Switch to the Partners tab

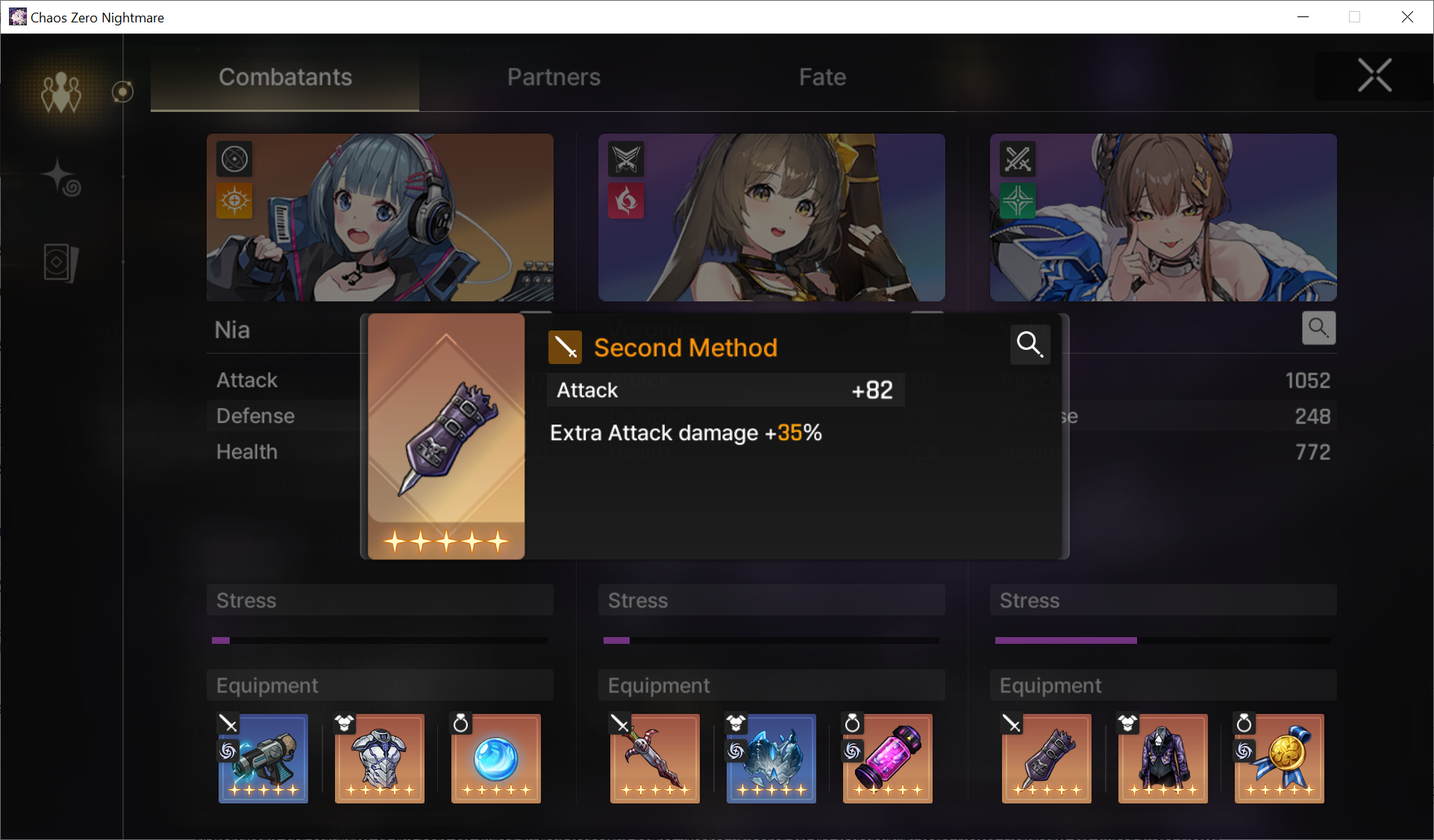554,77
